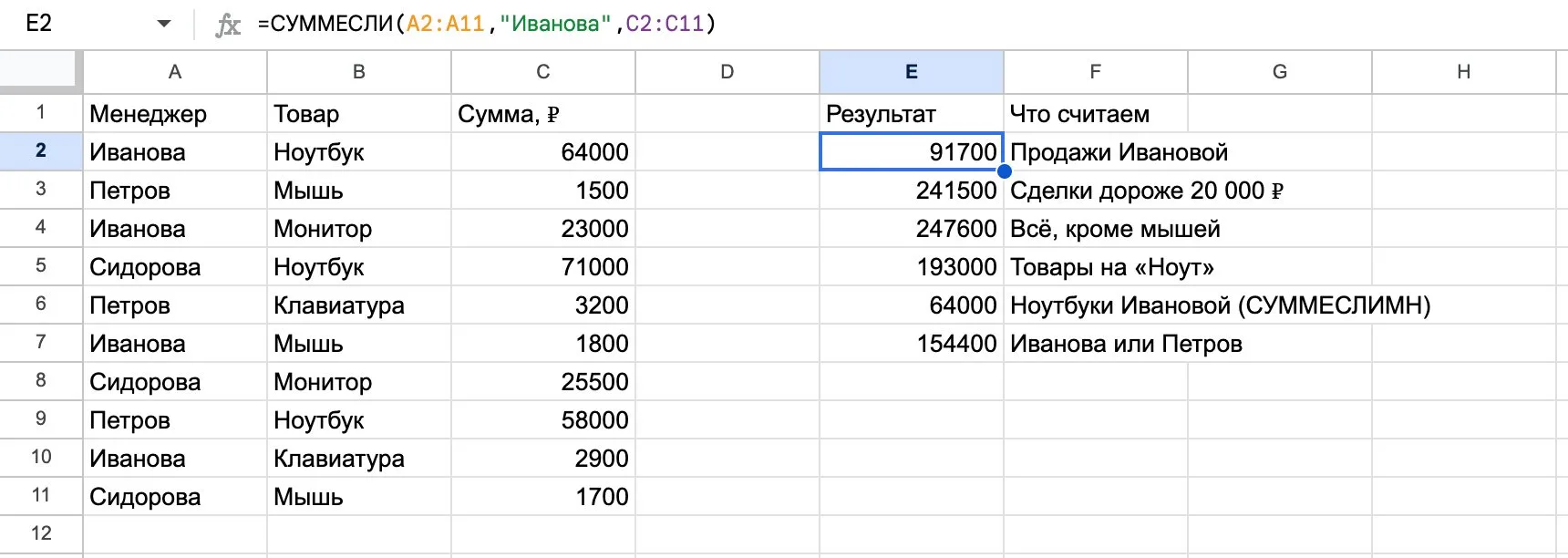Click 'Клавиатура' in row 6
The width and height of the screenshot is (1568, 558).
(359, 305)
